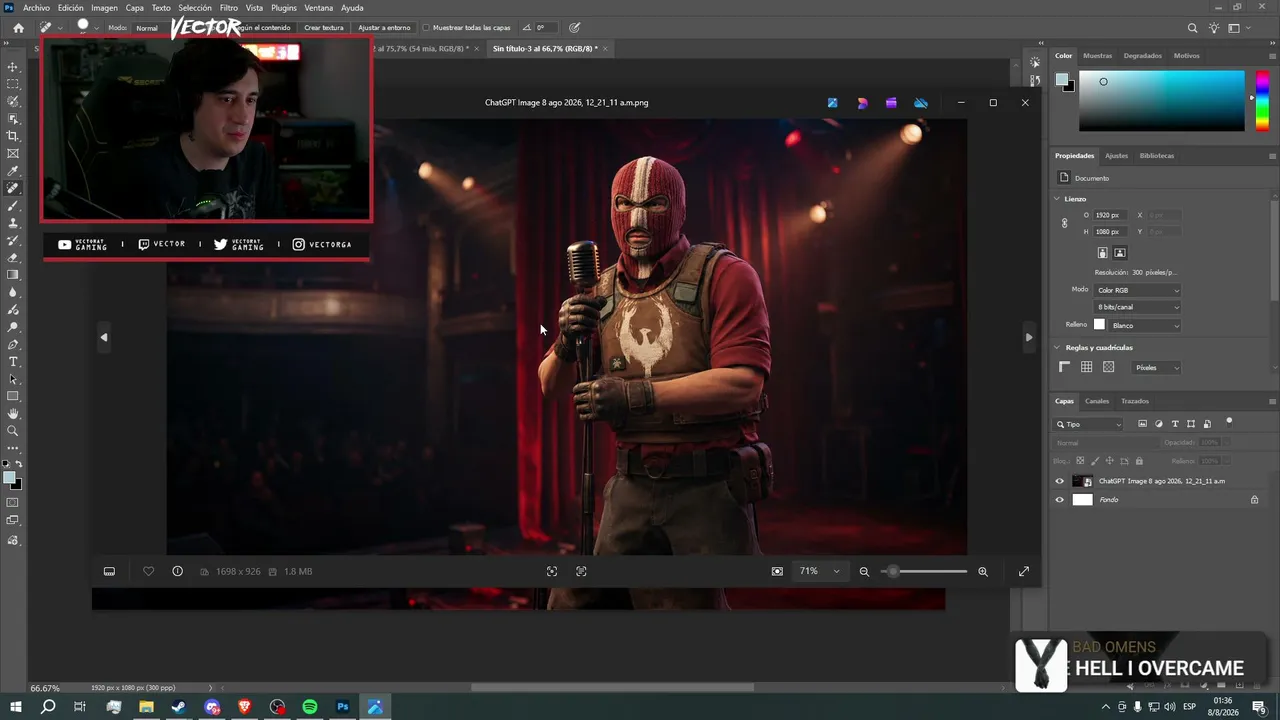This screenshot has width=1280, height=720.
Task: Select the Spot Healing Brush tool in toolbar
Action: (13, 188)
